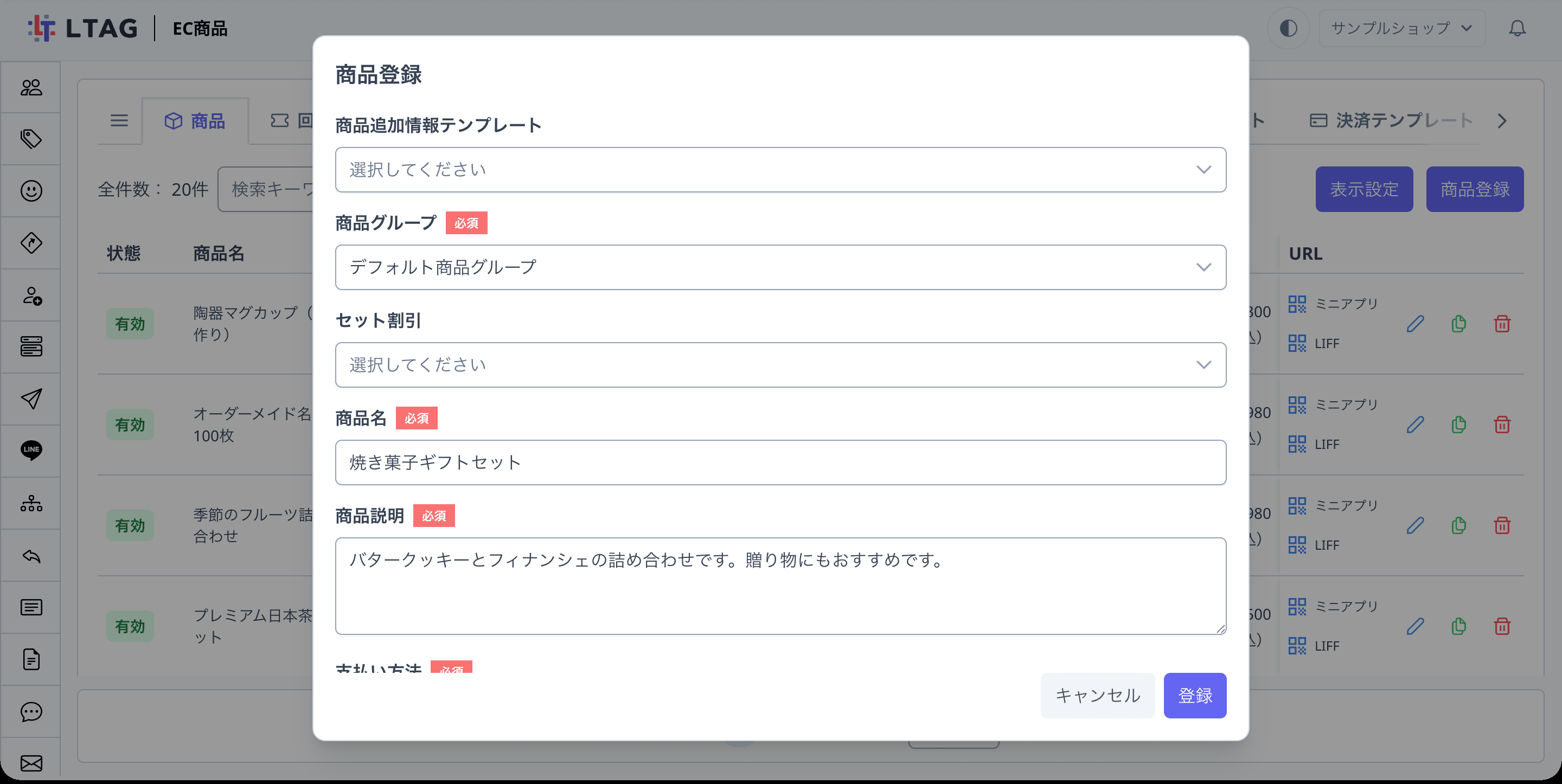The height and width of the screenshot is (784, 1562).
Task: Focus the 商品名 input field
Action: 780,462
